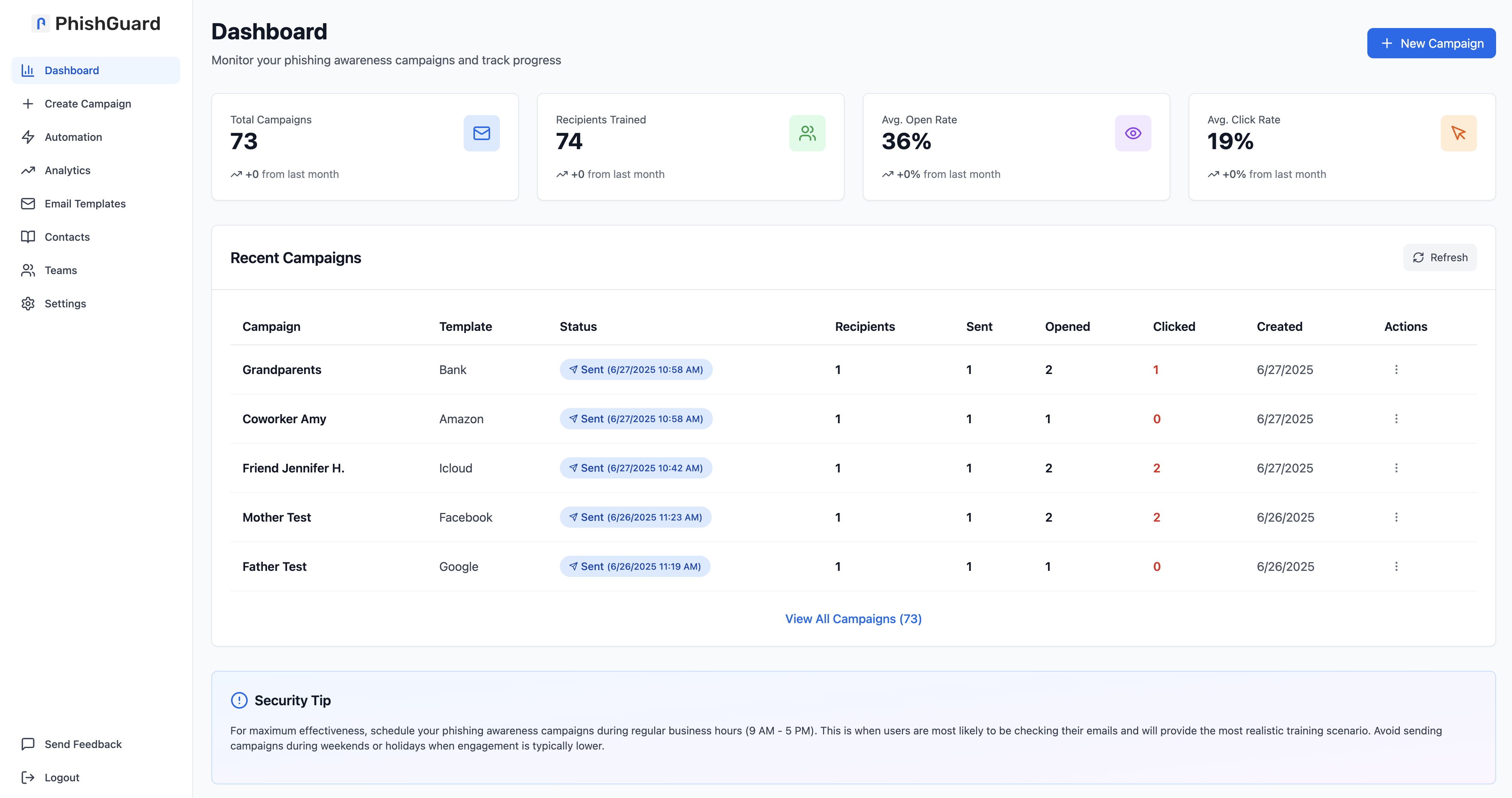Viewport: 1512px width, 798px height.
Task: Navigate to the Contacts page
Action: tap(67, 237)
